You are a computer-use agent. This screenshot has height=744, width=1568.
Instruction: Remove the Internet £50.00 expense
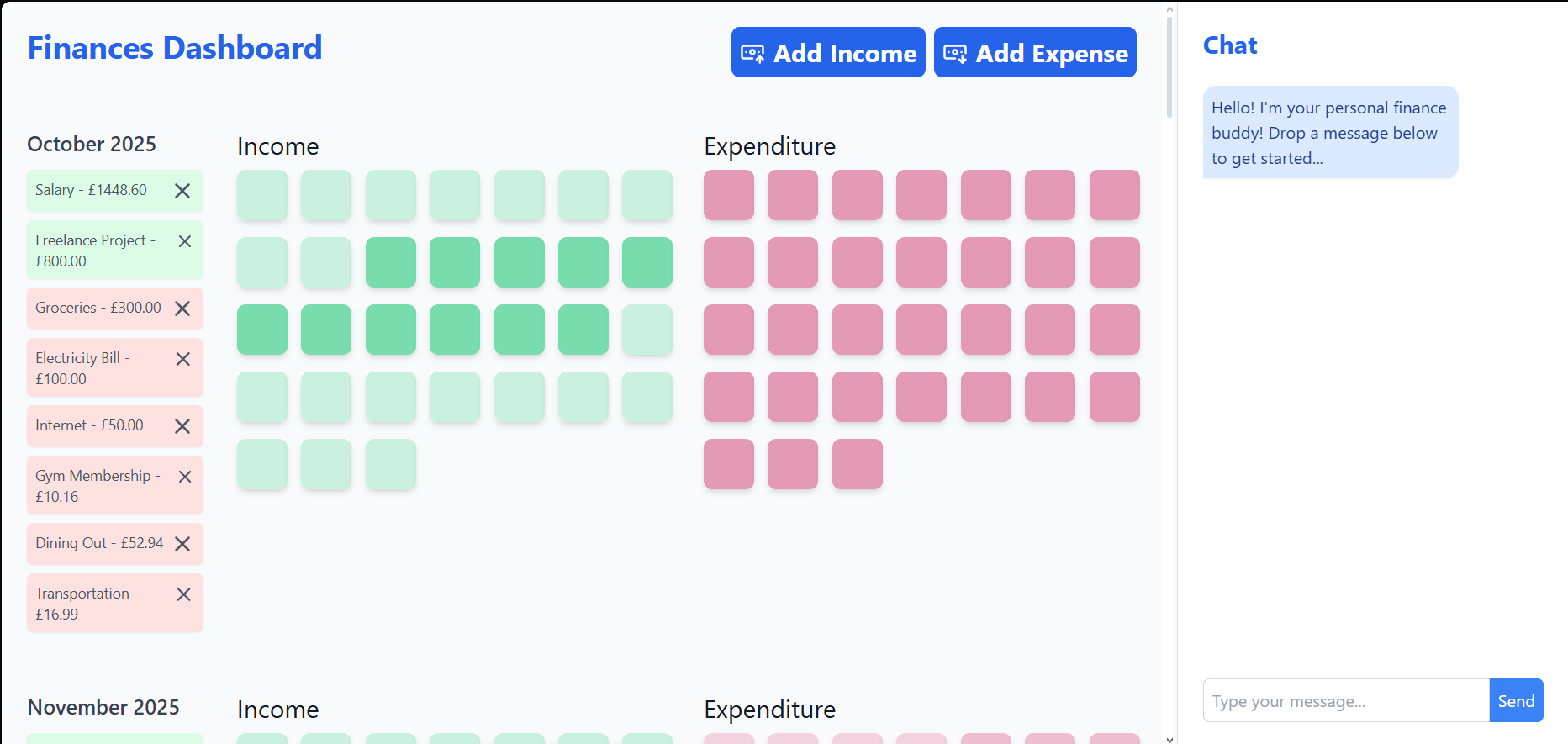[x=182, y=426]
